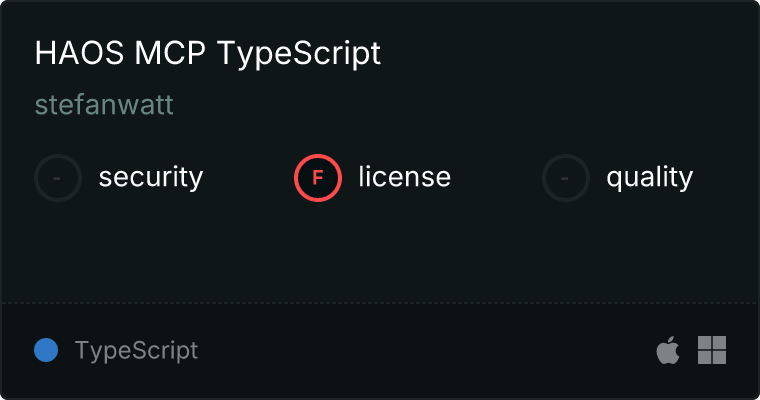Screen dimensions: 760x400
Task: Click the dash inside the security badge
Action: (x=58, y=178)
